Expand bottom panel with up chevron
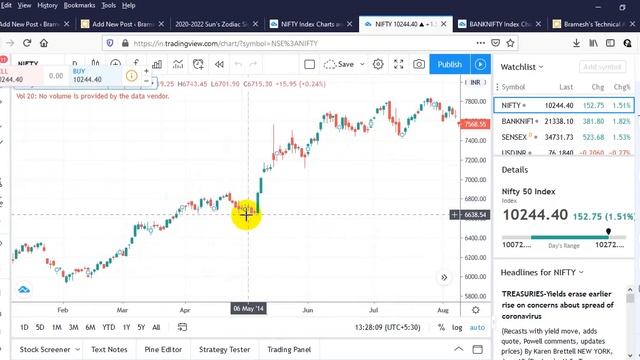The height and width of the screenshot is (360, 640). tap(459, 349)
